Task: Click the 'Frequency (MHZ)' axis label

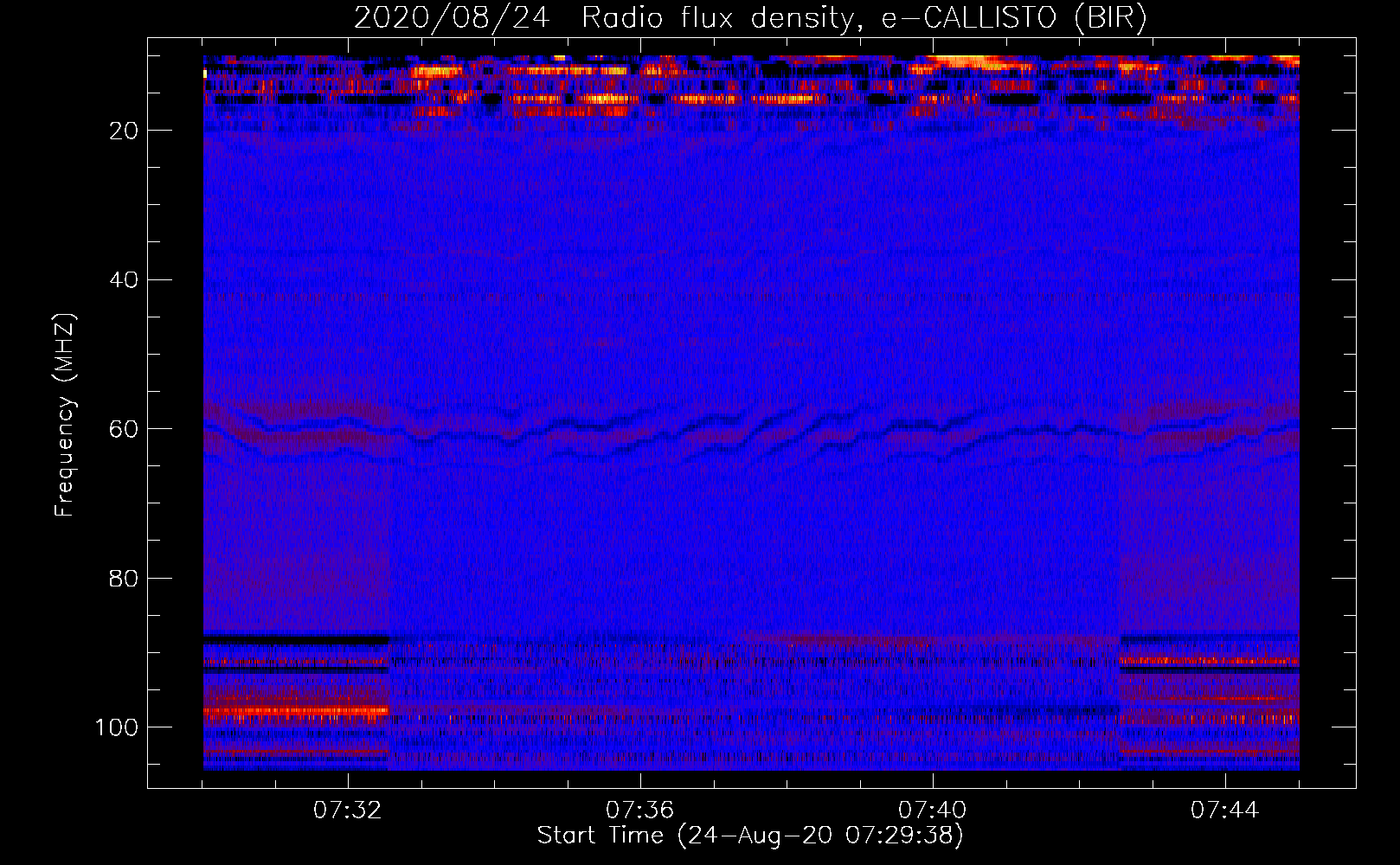Action: click(65, 415)
